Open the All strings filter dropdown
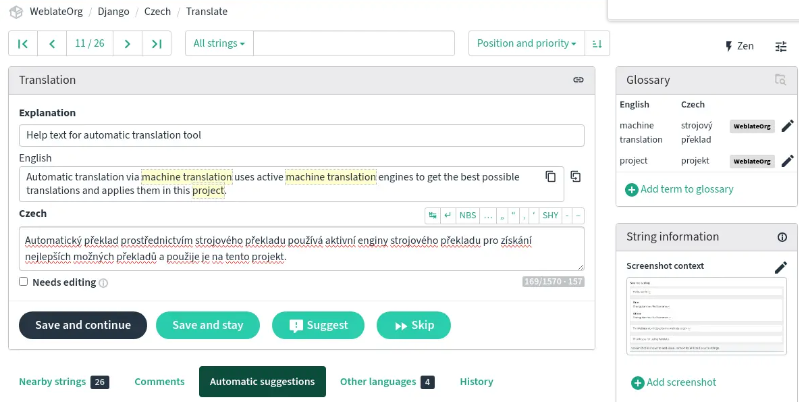The image size is (799, 402). pos(219,43)
